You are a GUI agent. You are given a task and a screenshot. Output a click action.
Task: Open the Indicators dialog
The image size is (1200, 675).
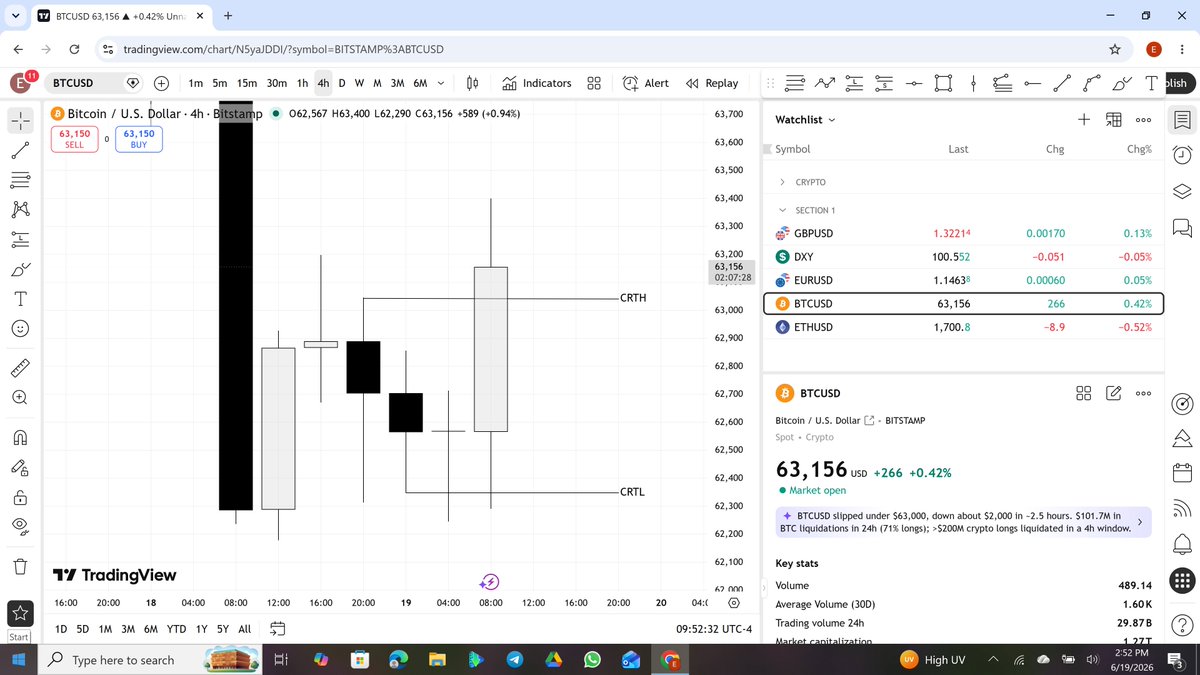pyautogui.click(x=537, y=83)
